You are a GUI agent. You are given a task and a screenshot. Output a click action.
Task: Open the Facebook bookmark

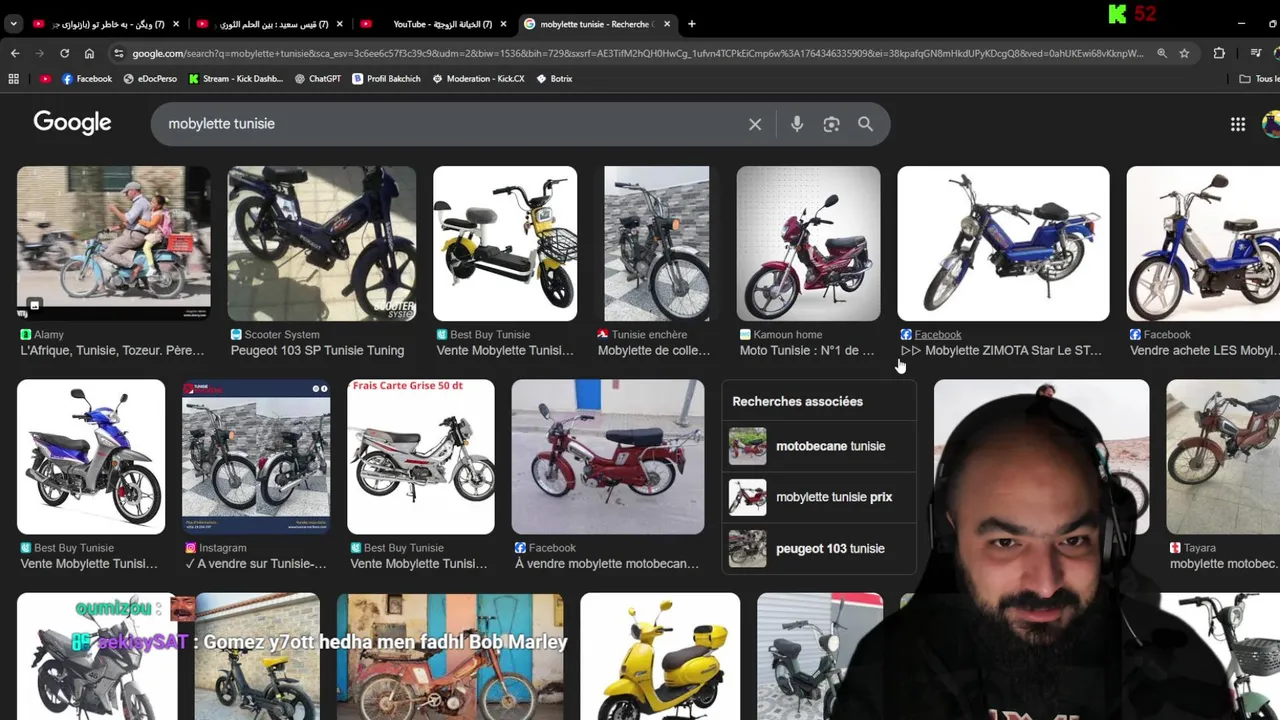(x=87, y=78)
